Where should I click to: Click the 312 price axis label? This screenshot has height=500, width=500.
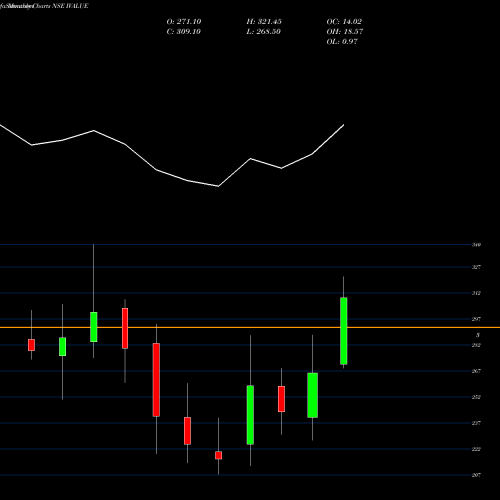[x=476, y=293]
